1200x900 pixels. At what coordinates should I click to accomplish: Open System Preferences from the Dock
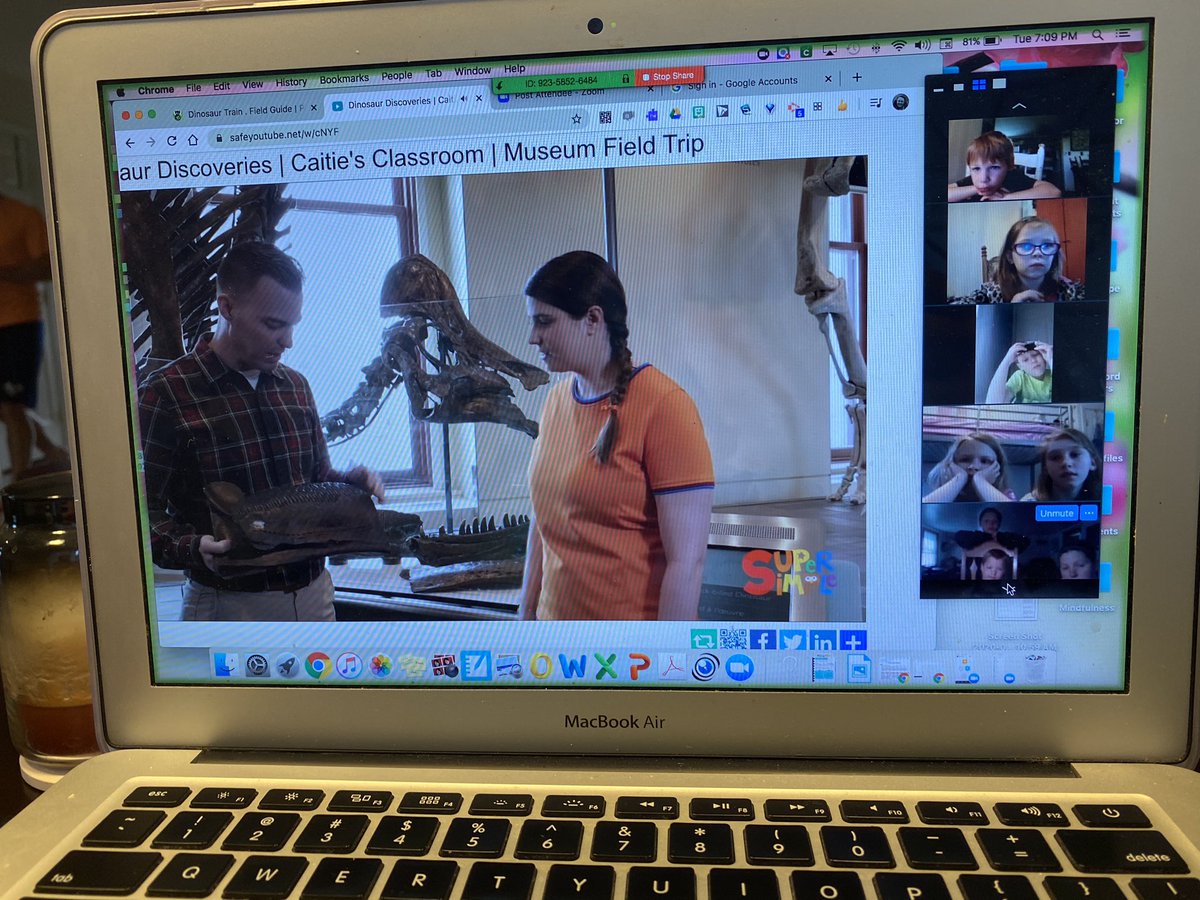(257, 665)
